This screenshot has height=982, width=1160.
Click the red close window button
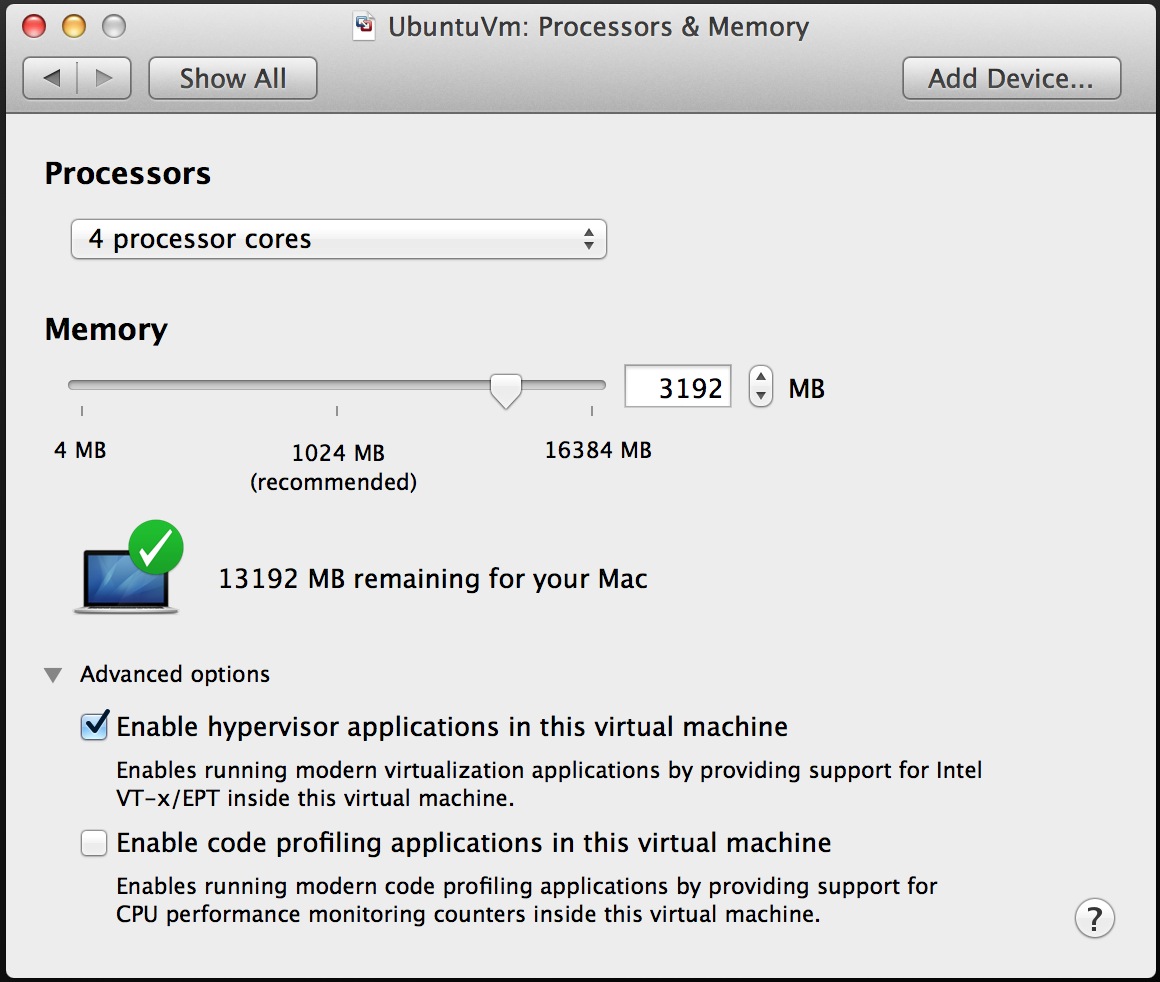coord(34,26)
